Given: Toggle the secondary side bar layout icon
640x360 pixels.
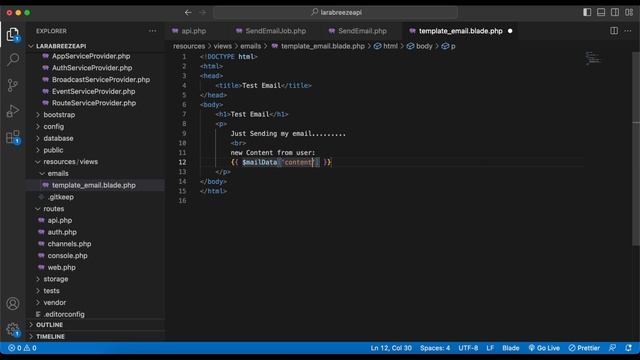Looking at the screenshot, I should pyautogui.click(x=615, y=12).
